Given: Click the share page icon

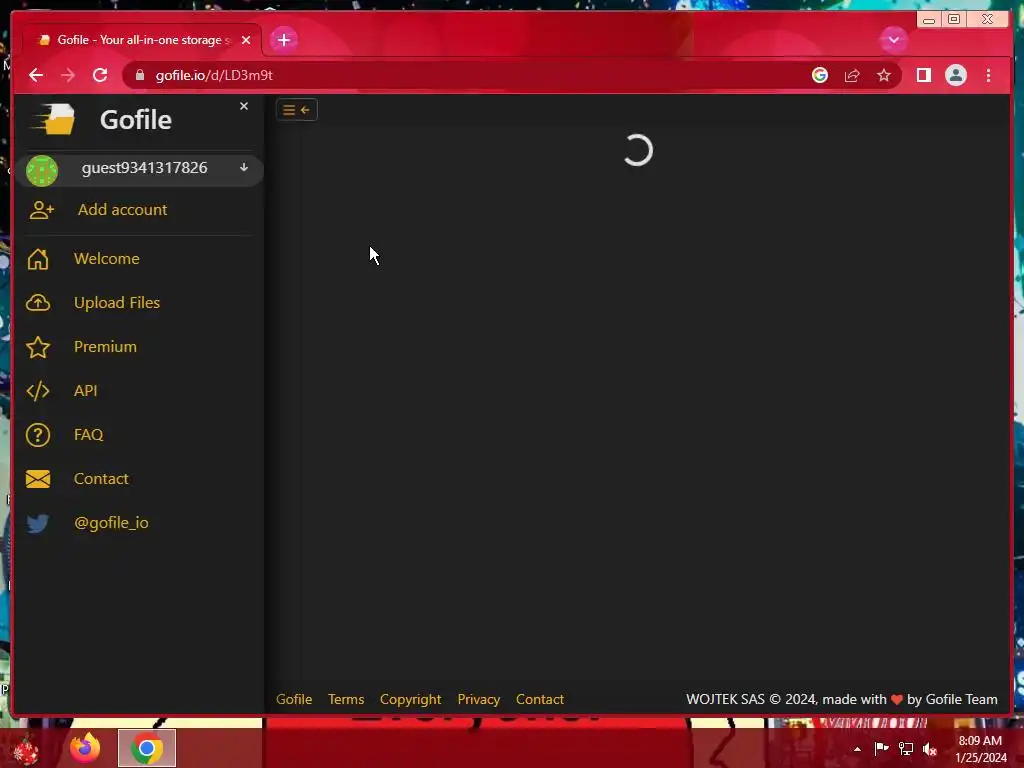Looking at the screenshot, I should coord(852,75).
